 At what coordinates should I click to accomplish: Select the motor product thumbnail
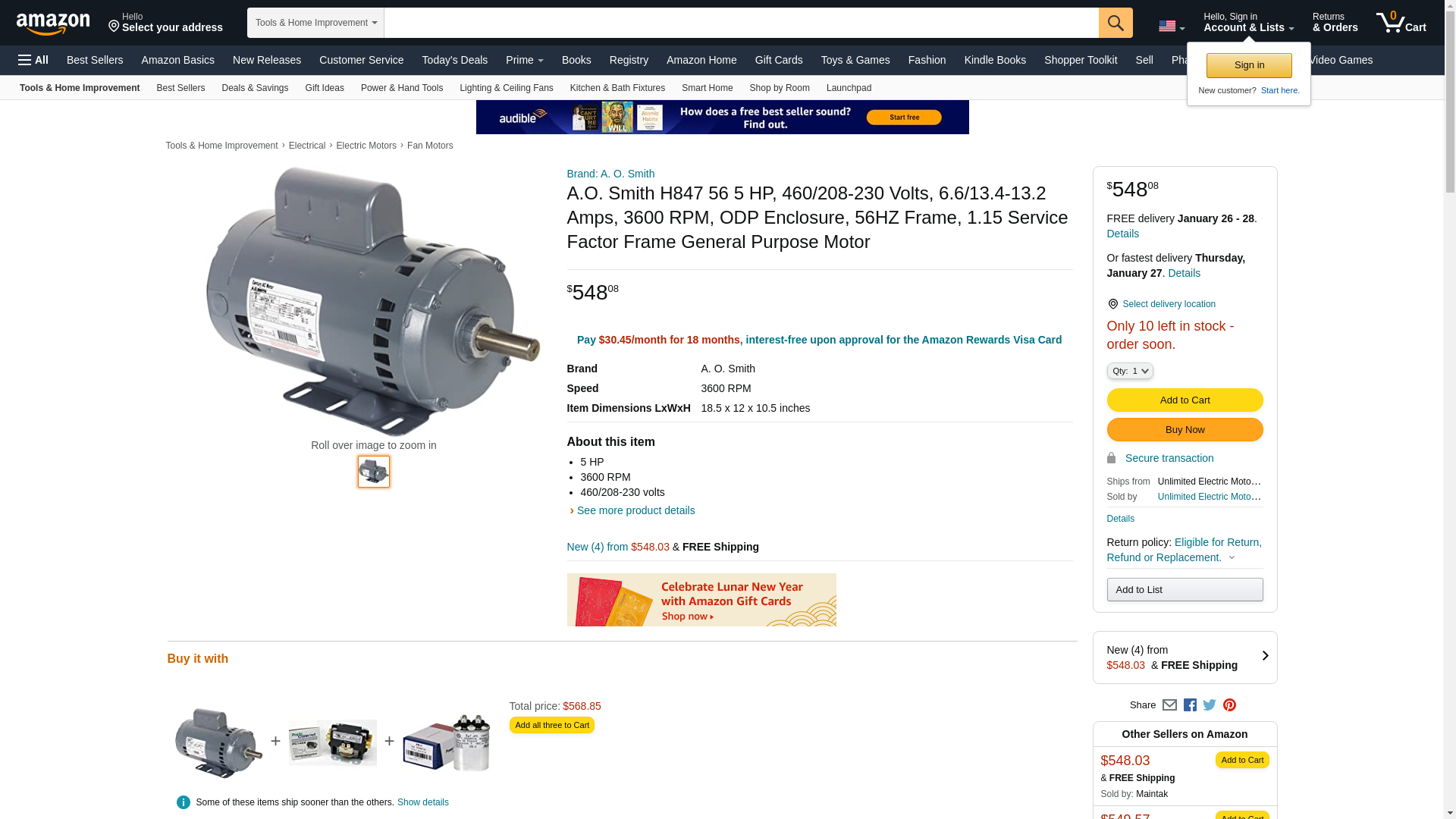(373, 472)
